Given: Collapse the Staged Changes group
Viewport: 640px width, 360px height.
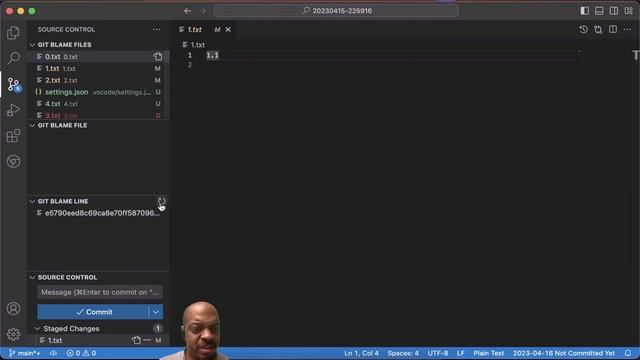Looking at the screenshot, I should 38,329.
